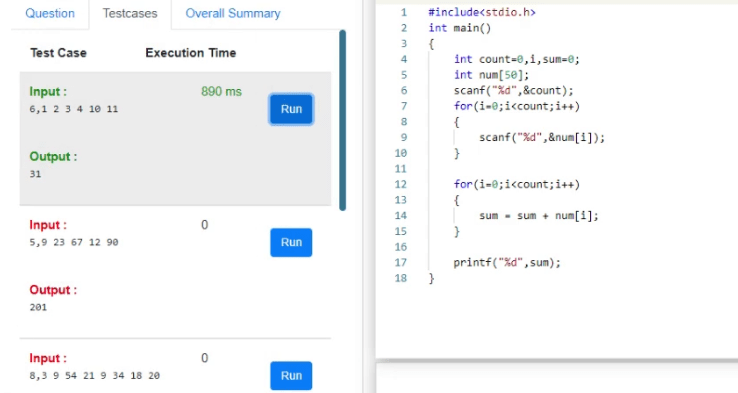Screen dimensions: 738x393
Task: Click the scanf("%d",&count); code line
Action: [x=513, y=90]
